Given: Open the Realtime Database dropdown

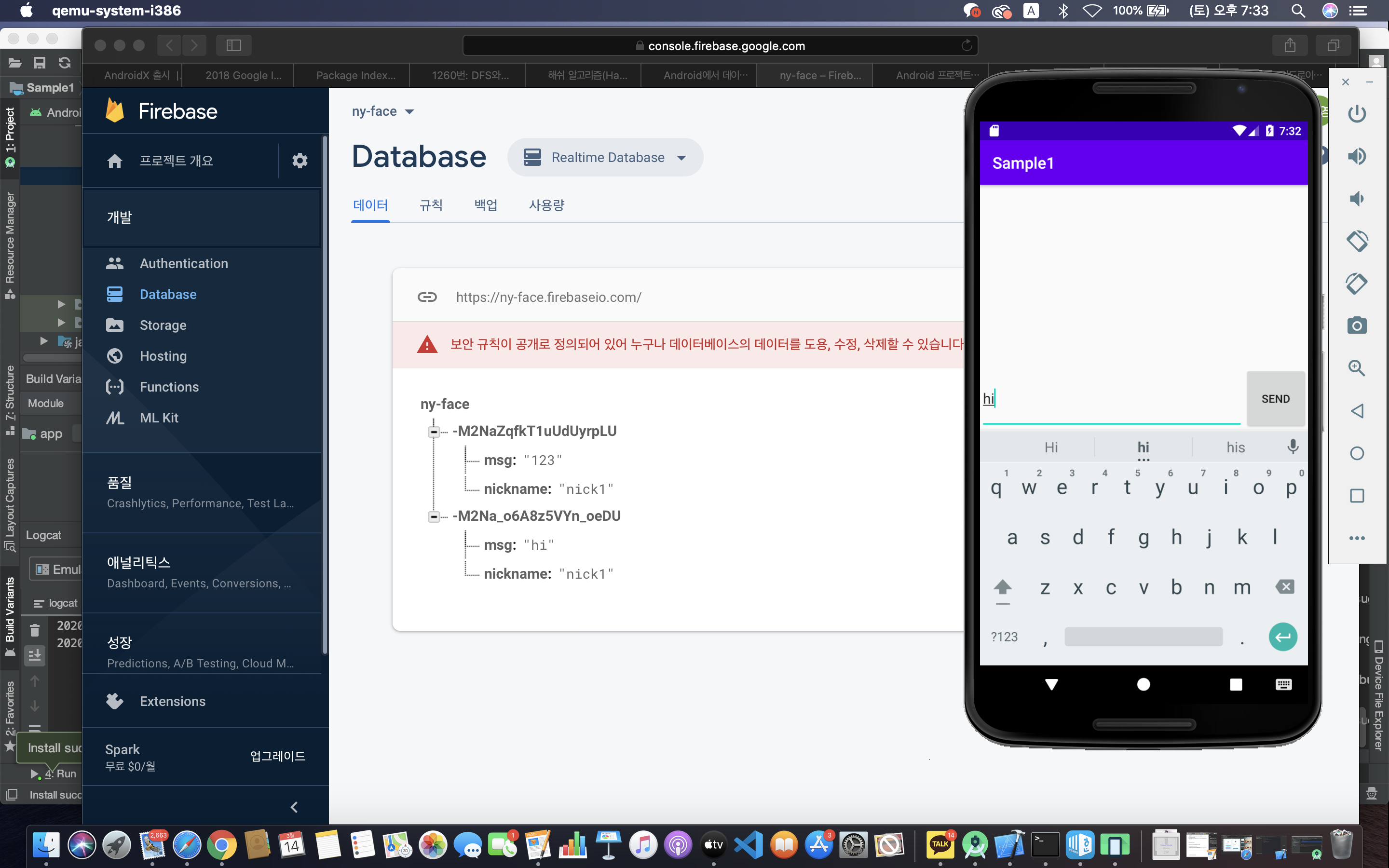Looking at the screenshot, I should point(605,157).
